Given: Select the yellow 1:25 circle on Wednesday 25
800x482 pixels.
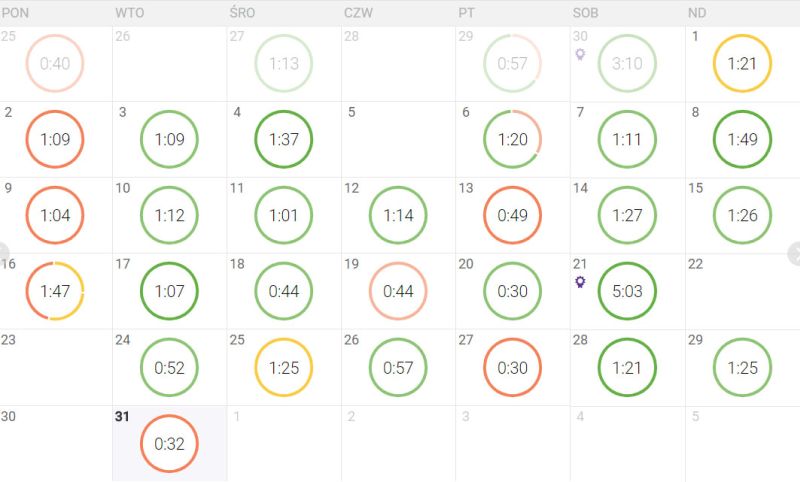Looking at the screenshot, I should 284,367.
